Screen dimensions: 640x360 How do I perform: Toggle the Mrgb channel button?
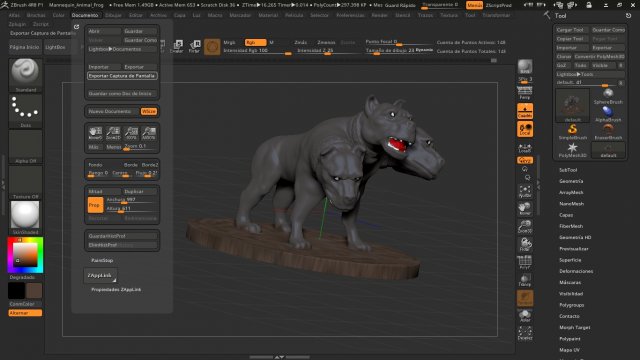click(x=230, y=42)
